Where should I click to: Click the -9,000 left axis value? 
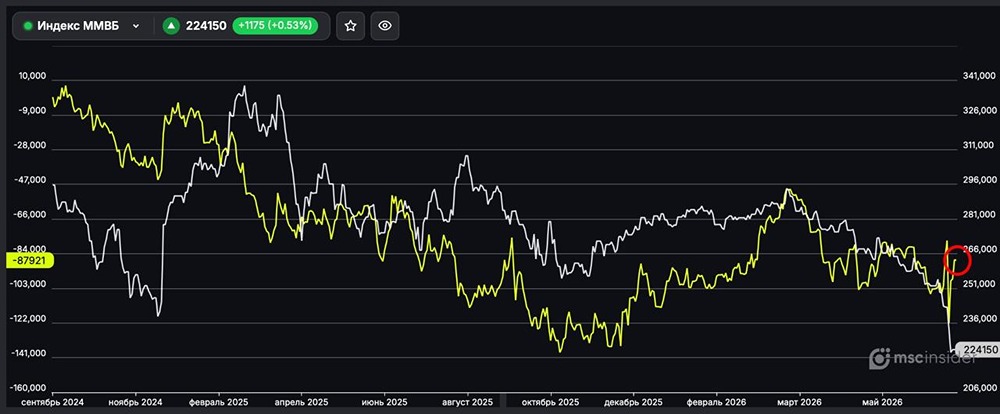[x=34, y=110]
